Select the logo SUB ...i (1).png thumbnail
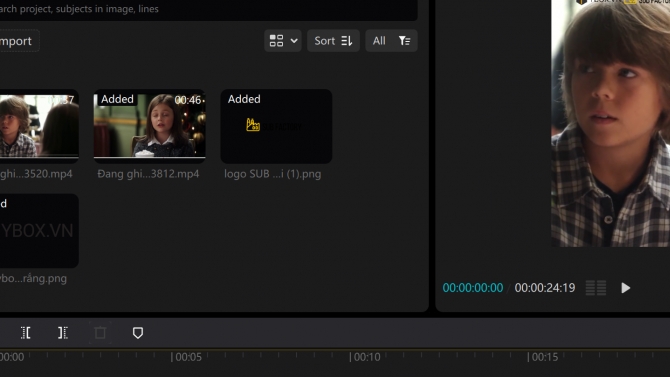 276,126
